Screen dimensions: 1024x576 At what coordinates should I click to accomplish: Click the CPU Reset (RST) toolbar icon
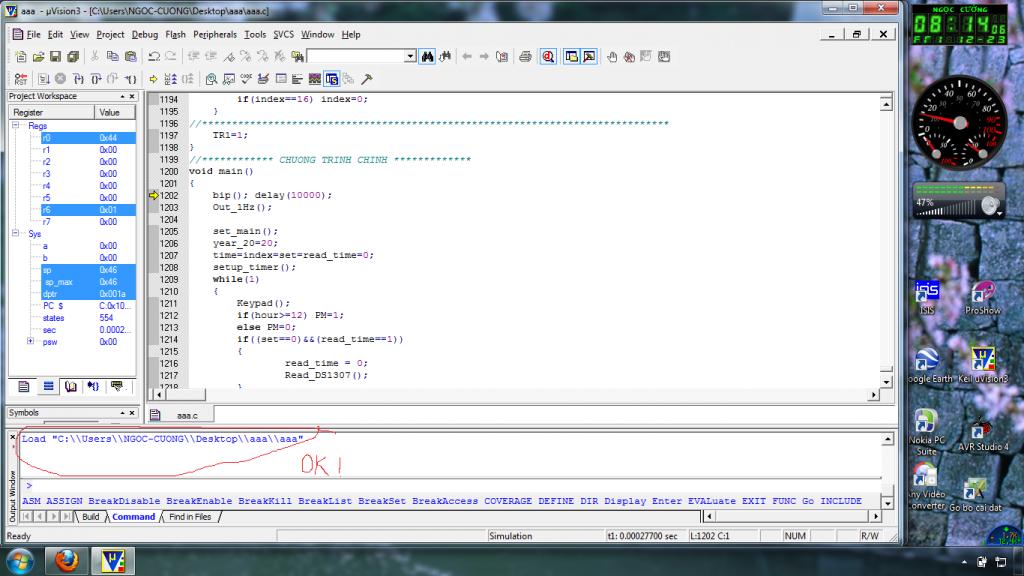click(x=20, y=79)
